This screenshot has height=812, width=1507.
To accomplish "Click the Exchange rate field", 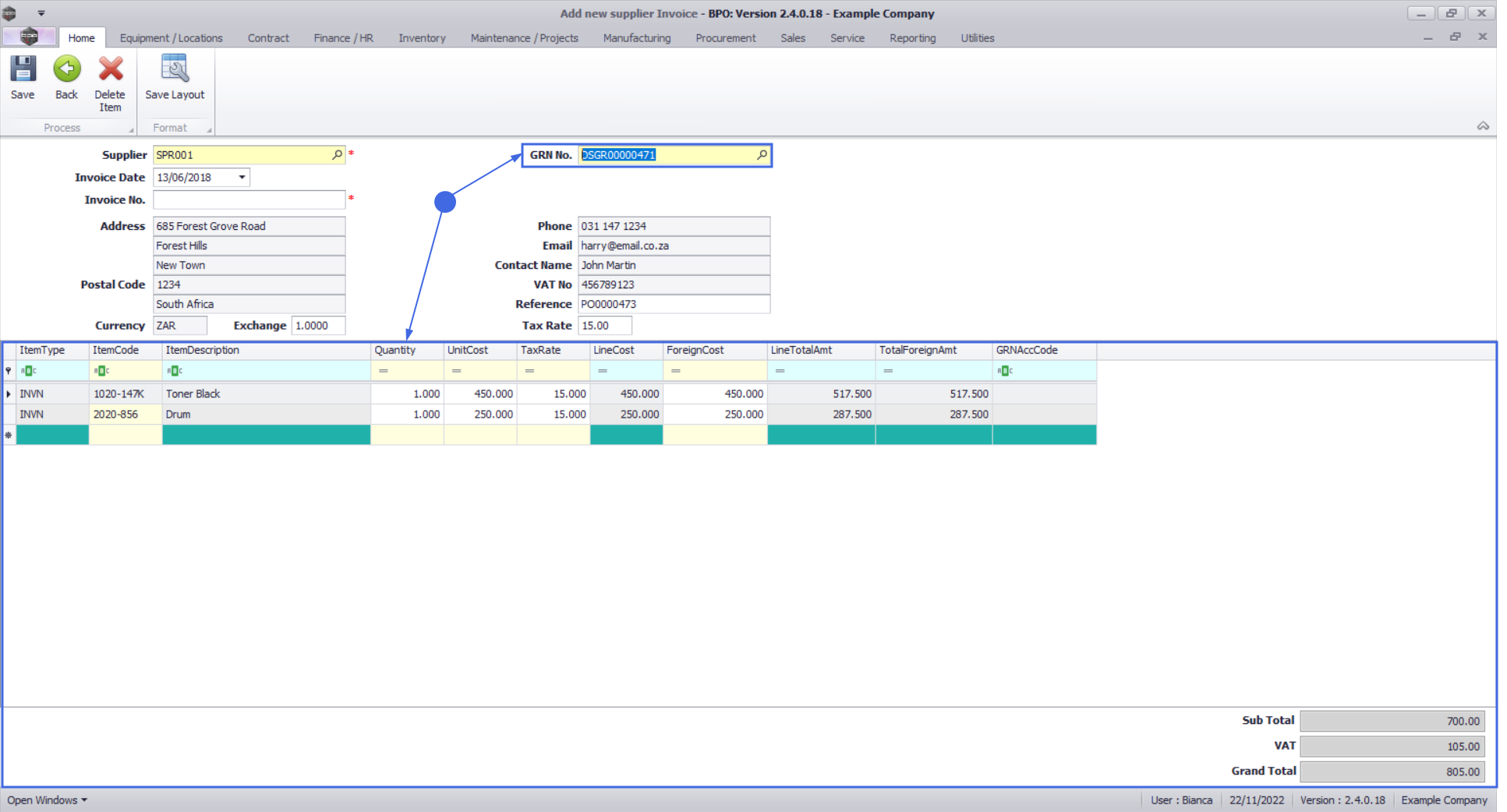I will point(319,326).
